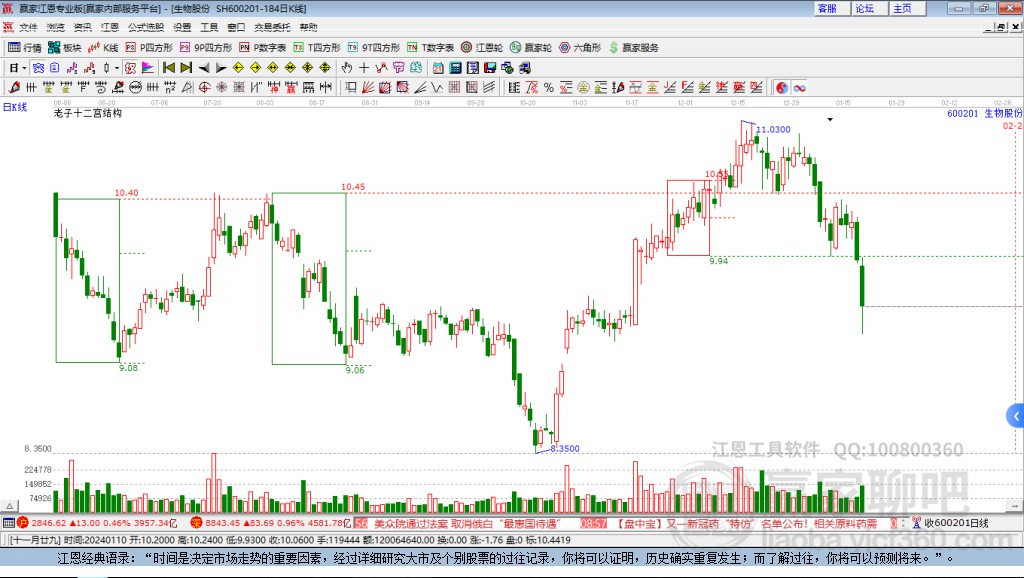Click the 论坛 forum link

tap(865, 8)
